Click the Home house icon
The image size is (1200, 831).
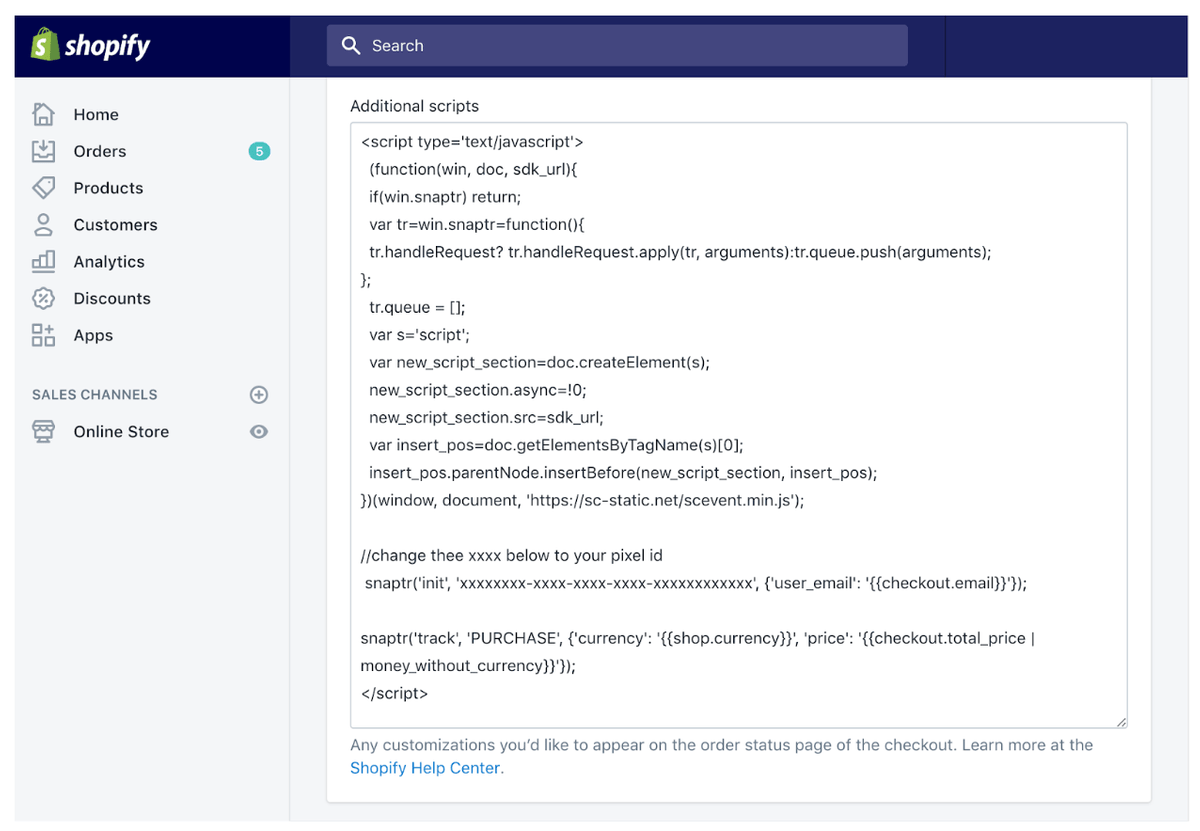click(x=43, y=114)
